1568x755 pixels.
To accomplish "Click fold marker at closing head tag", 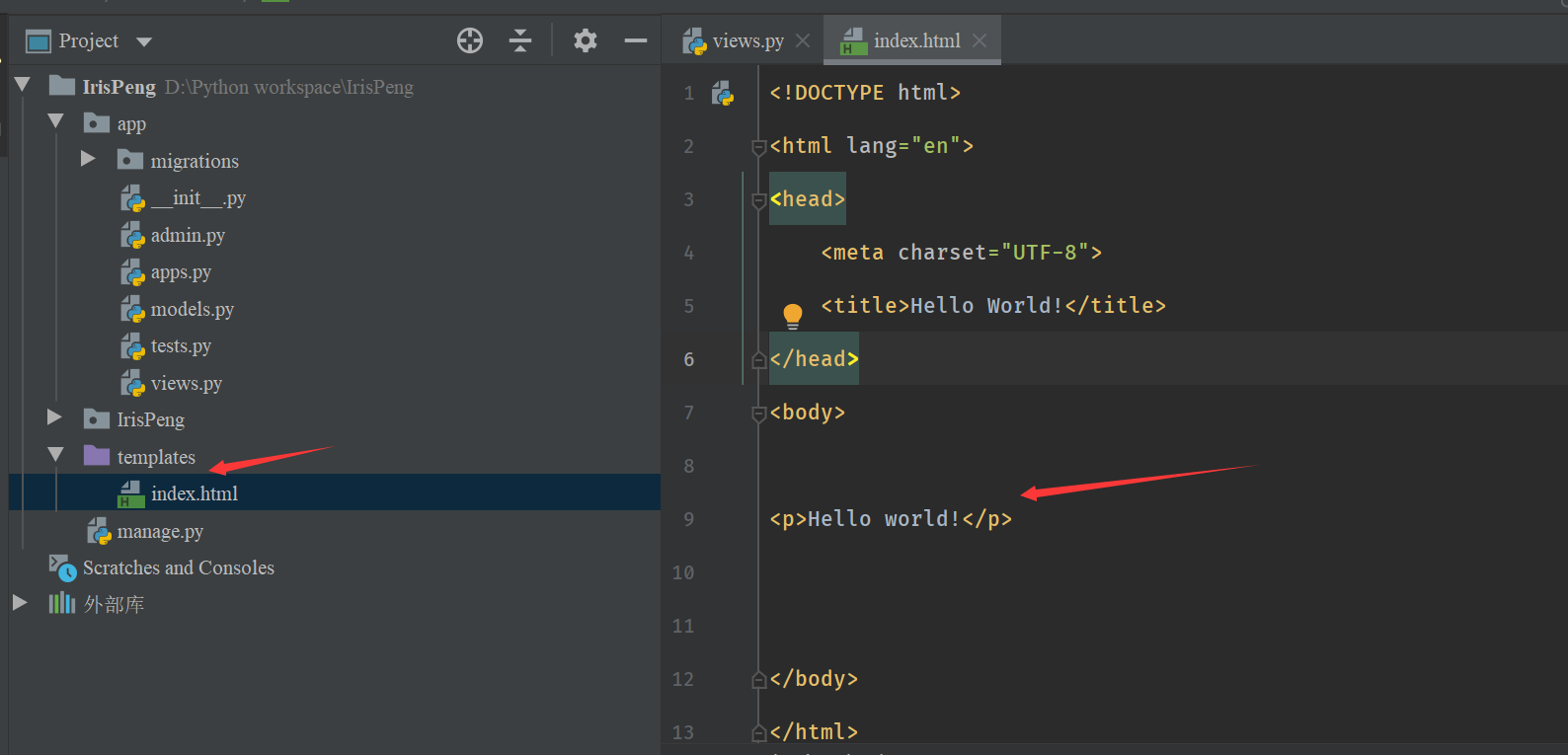I will click(759, 360).
